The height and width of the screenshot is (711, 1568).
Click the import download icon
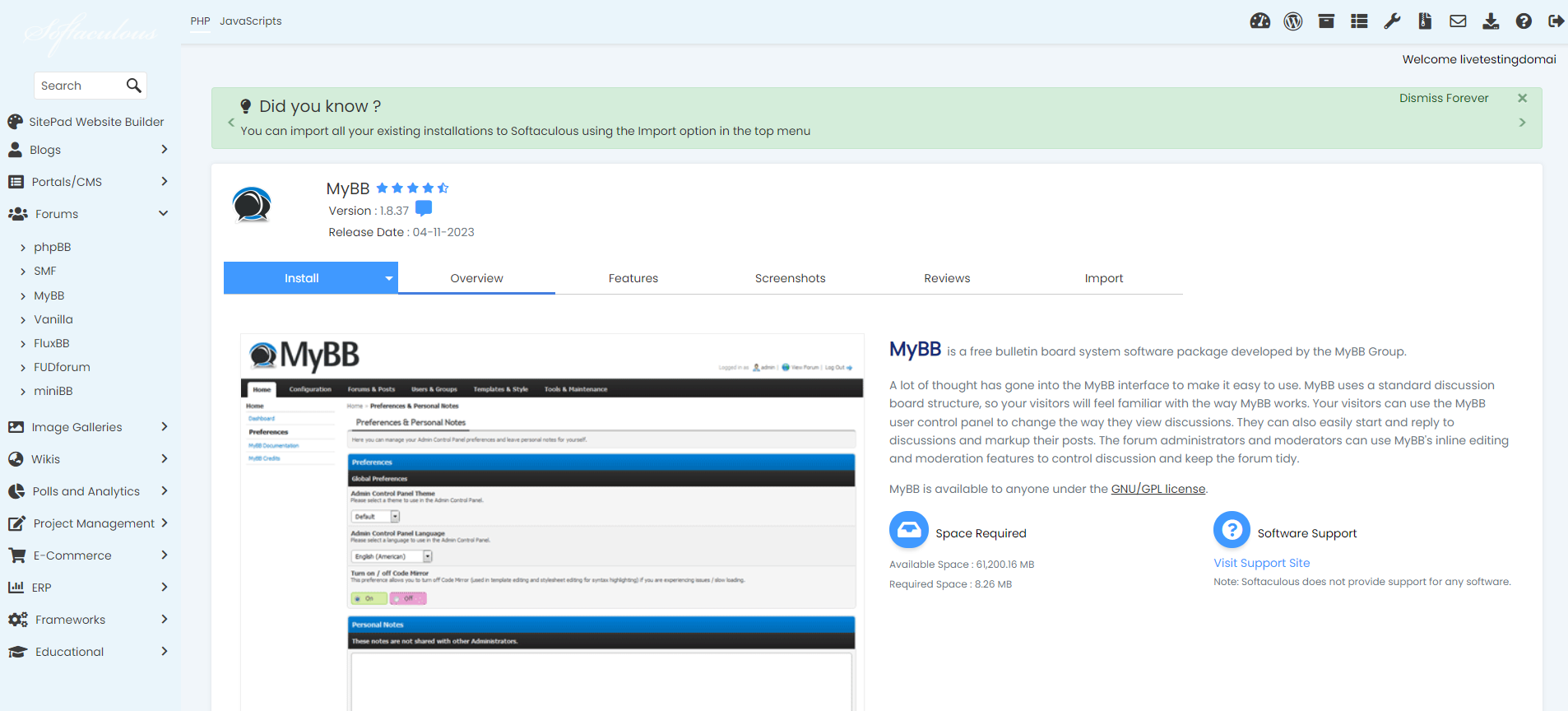tap(1491, 21)
